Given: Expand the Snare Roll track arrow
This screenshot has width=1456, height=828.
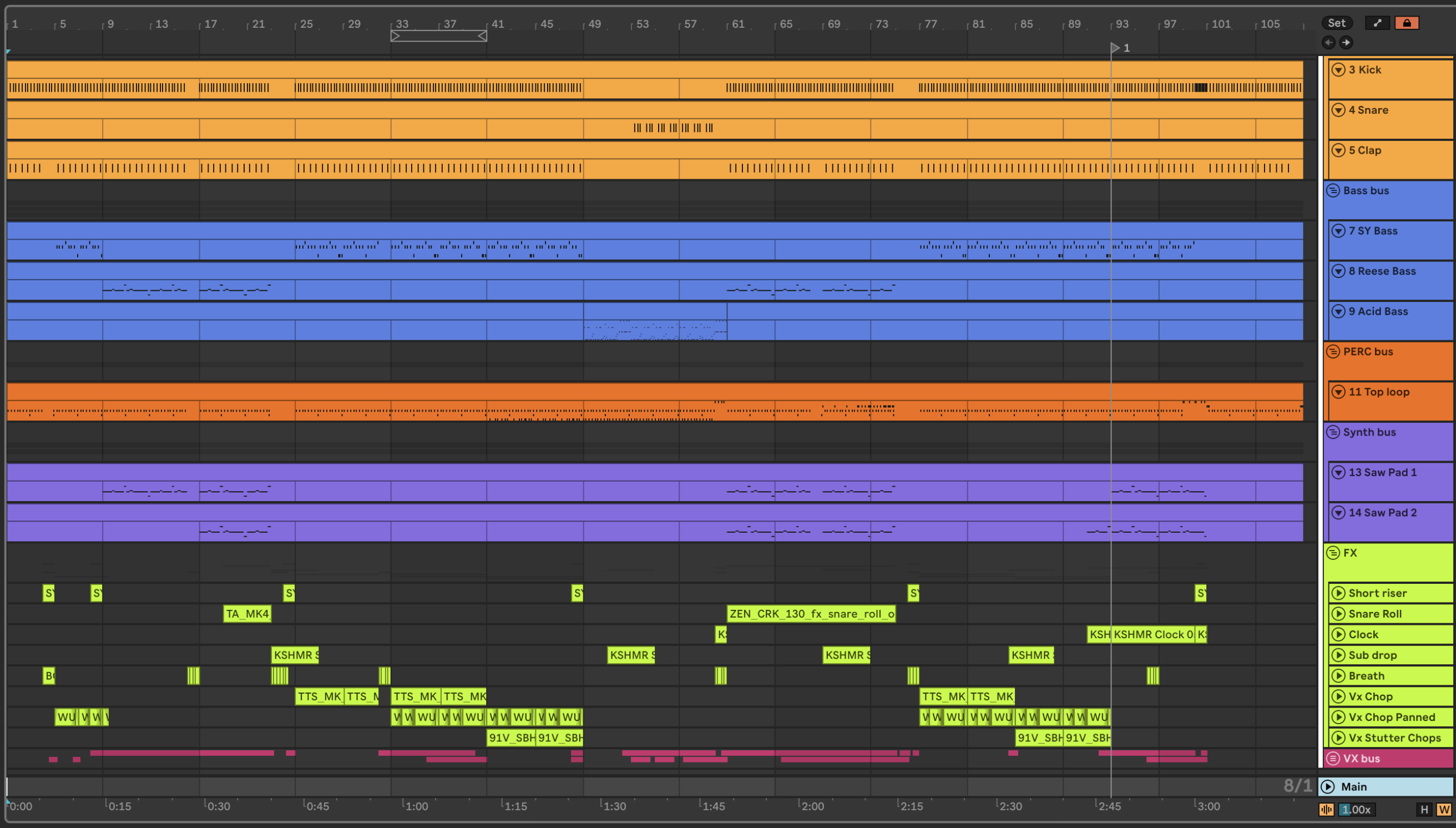Looking at the screenshot, I should pos(1338,614).
